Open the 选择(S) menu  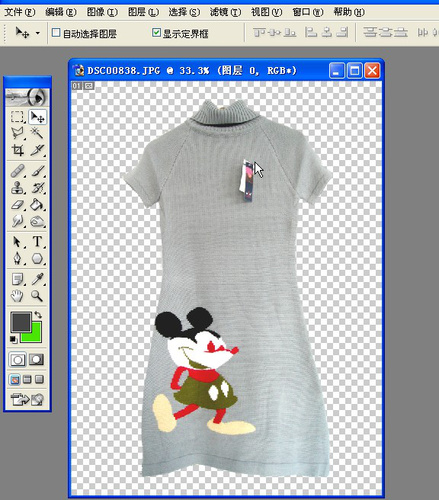(x=184, y=12)
